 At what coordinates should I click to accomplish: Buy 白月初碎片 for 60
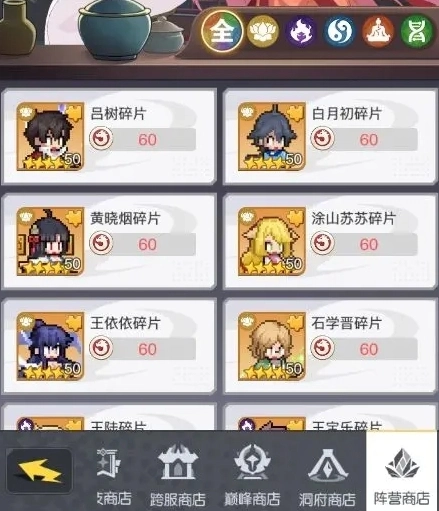[364, 139]
